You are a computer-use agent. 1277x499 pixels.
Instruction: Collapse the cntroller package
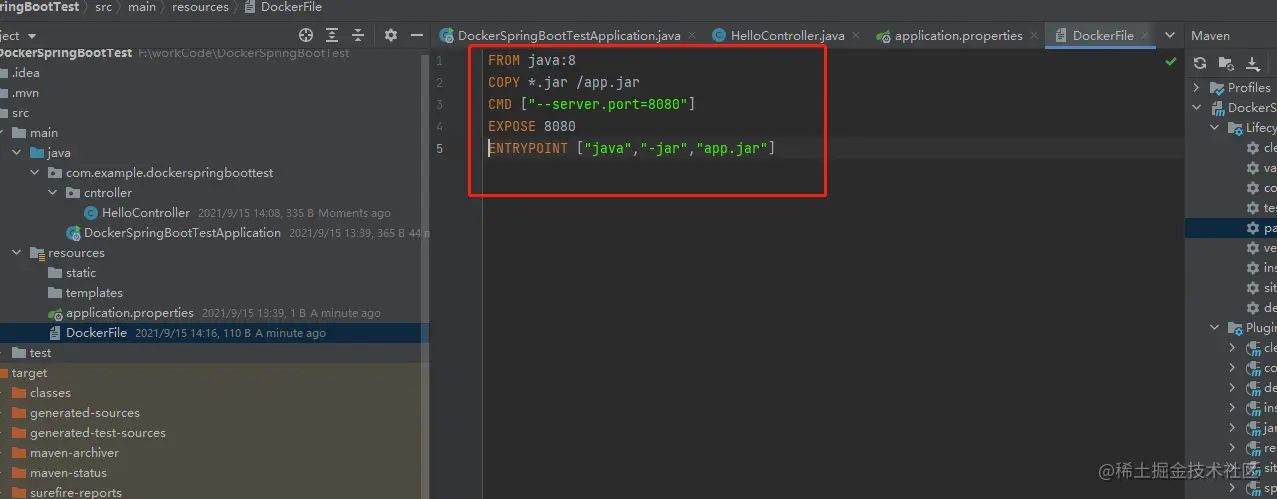pyautogui.click(x=53, y=193)
